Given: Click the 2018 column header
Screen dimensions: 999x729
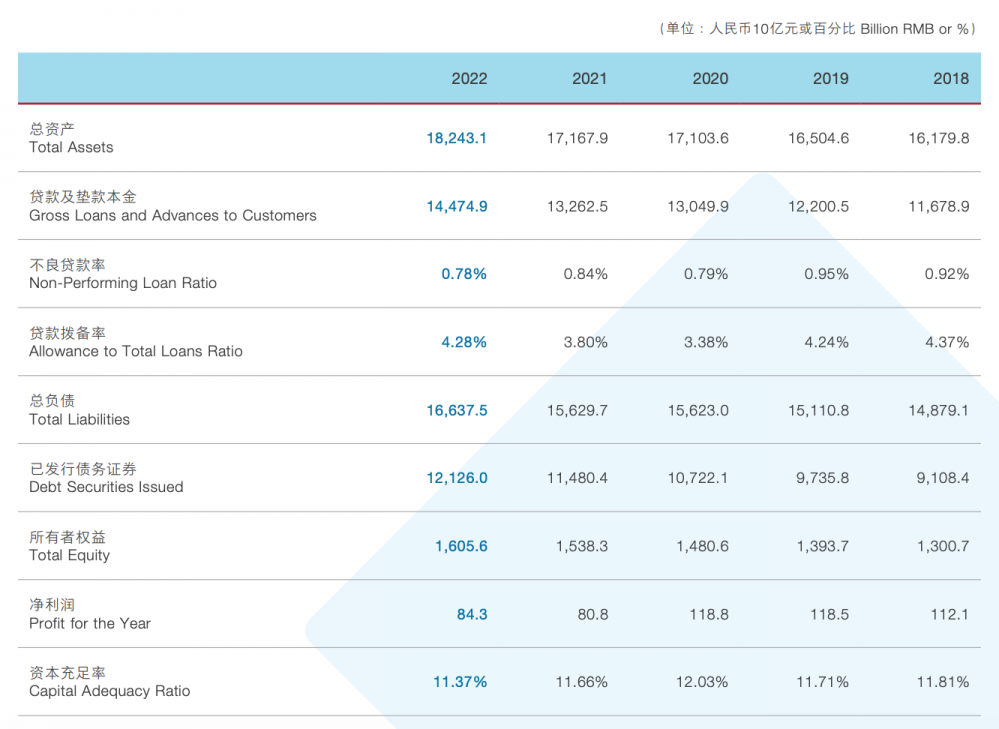Looking at the screenshot, I should pos(950,78).
